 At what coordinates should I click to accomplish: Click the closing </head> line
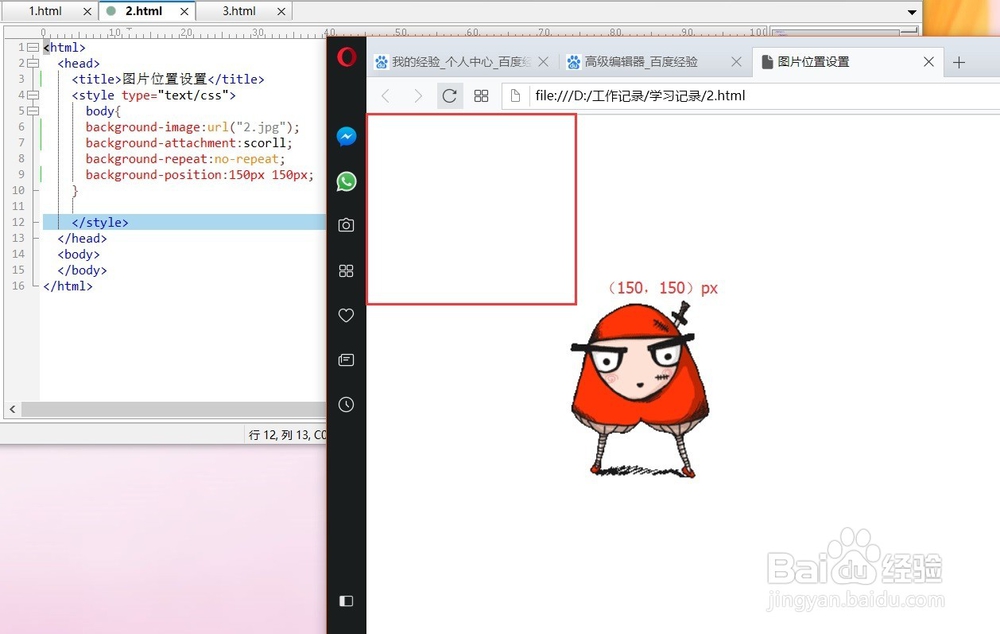tap(82, 238)
